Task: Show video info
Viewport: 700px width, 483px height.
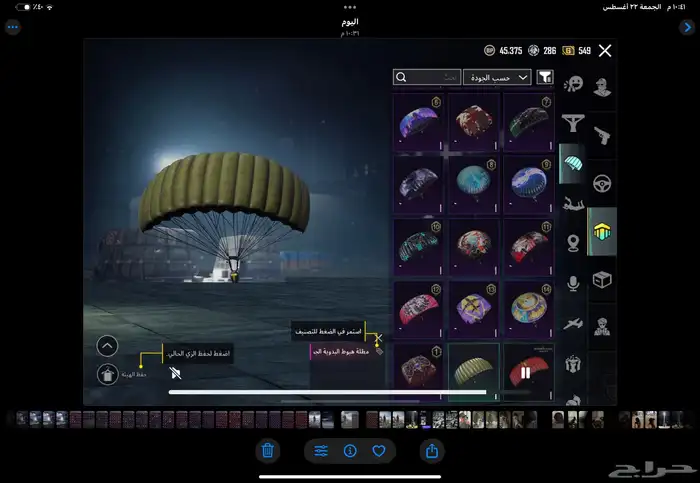Action: (x=350, y=451)
